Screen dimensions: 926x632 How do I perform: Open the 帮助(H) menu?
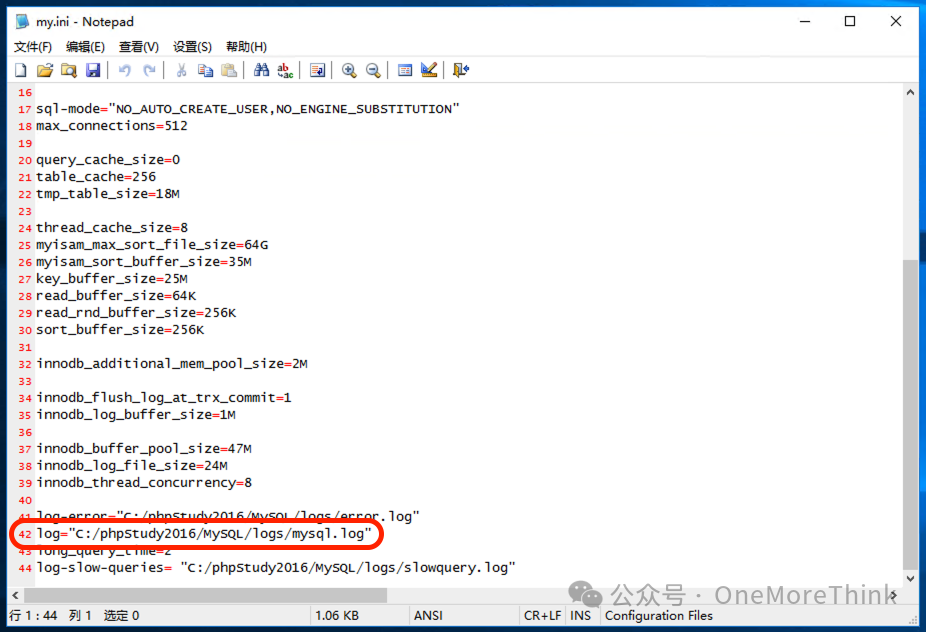click(x=245, y=46)
